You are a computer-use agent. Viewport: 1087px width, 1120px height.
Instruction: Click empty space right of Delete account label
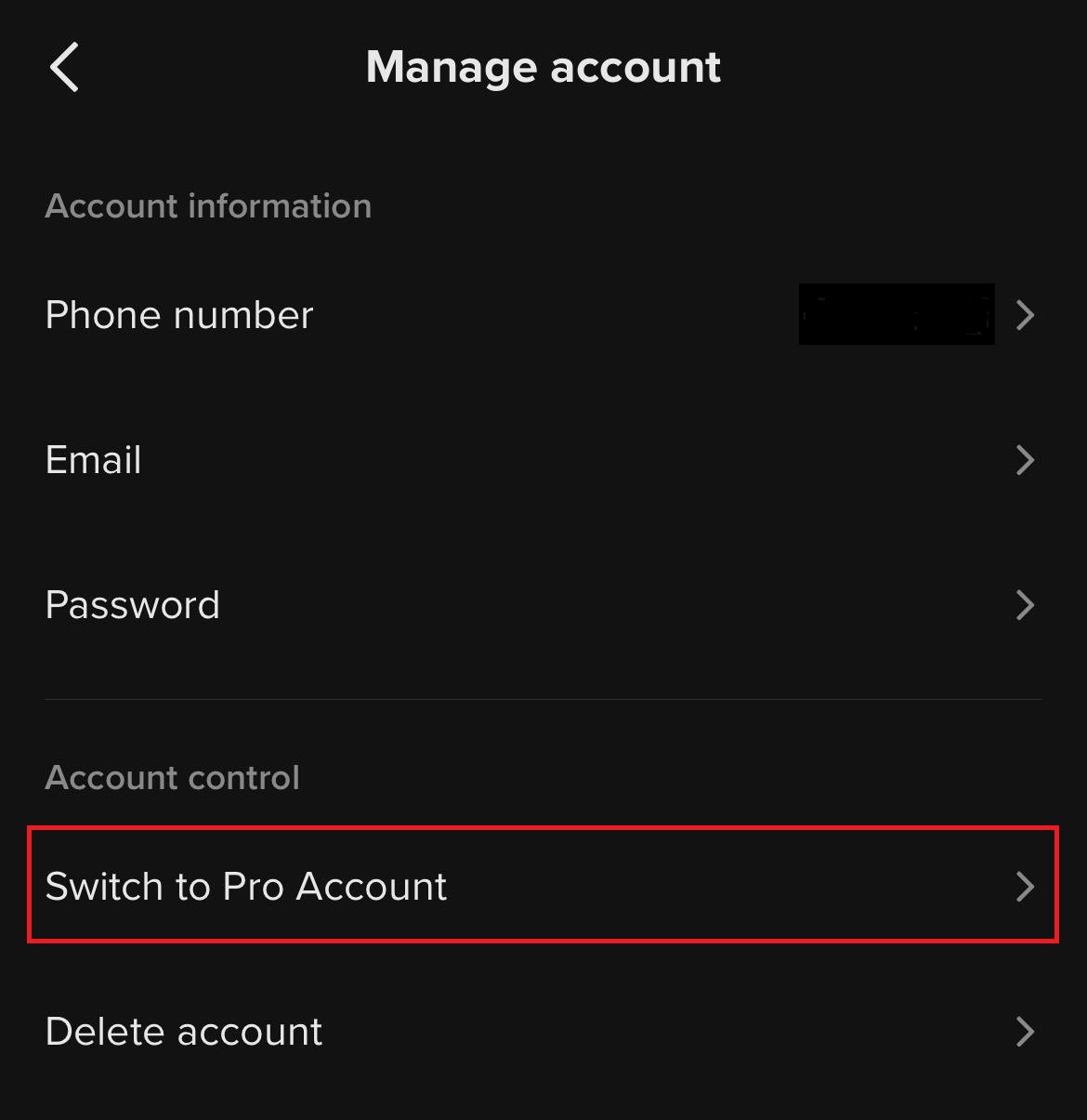click(650, 1032)
